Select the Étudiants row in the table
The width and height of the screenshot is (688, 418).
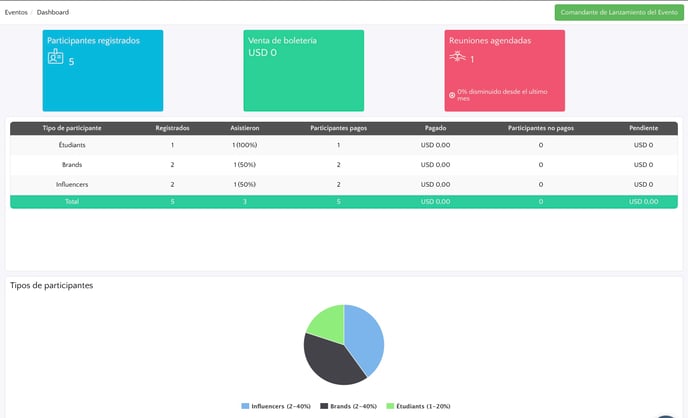(x=72, y=145)
